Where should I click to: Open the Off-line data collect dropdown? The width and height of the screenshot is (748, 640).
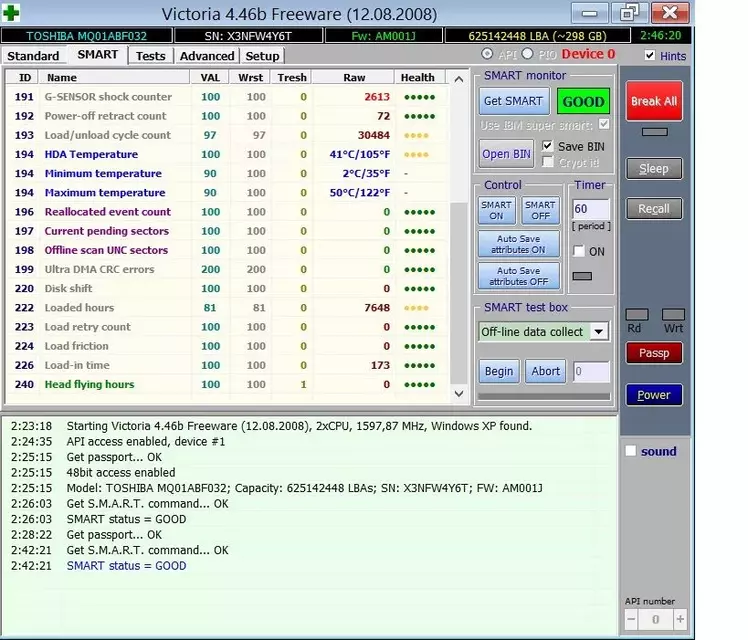point(599,331)
